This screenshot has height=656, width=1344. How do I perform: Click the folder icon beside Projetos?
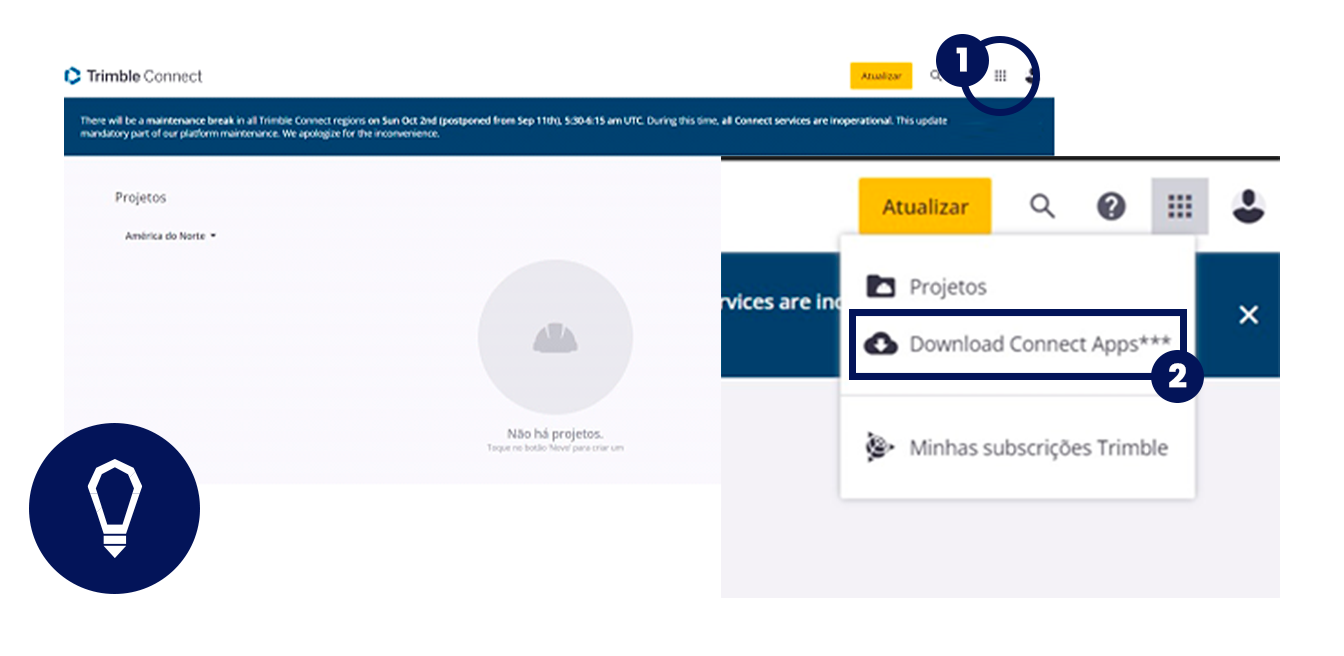coord(880,287)
